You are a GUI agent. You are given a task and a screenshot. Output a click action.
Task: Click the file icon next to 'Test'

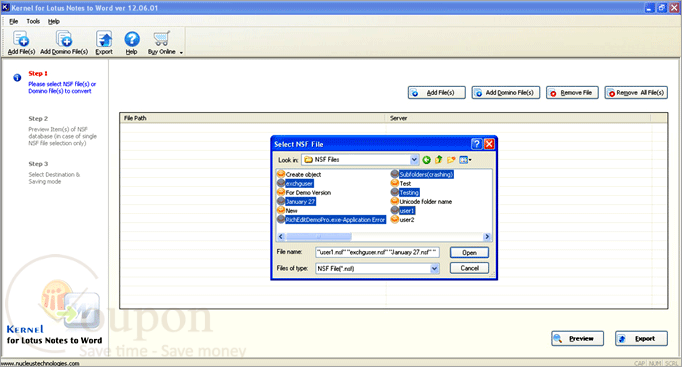394,183
